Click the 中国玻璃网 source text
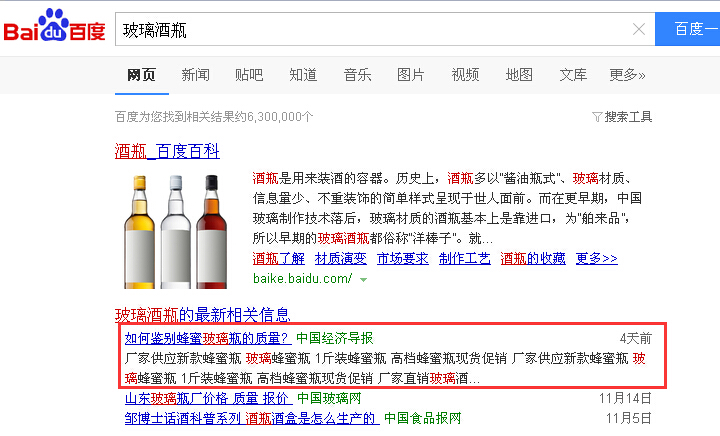The width and height of the screenshot is (720, 436). [x=329, y=398]
